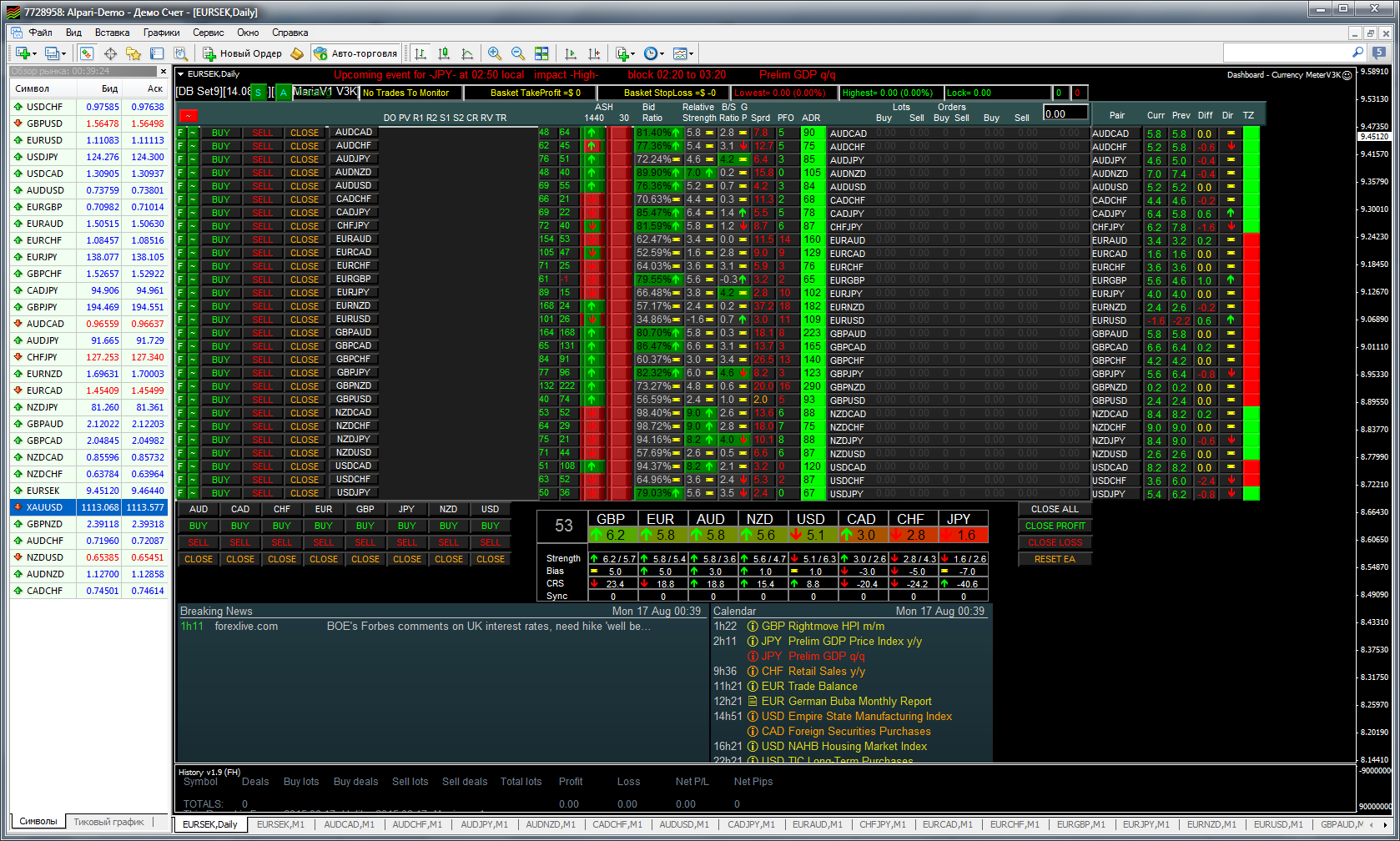Click the Zoom In magnifier icon

495,53
